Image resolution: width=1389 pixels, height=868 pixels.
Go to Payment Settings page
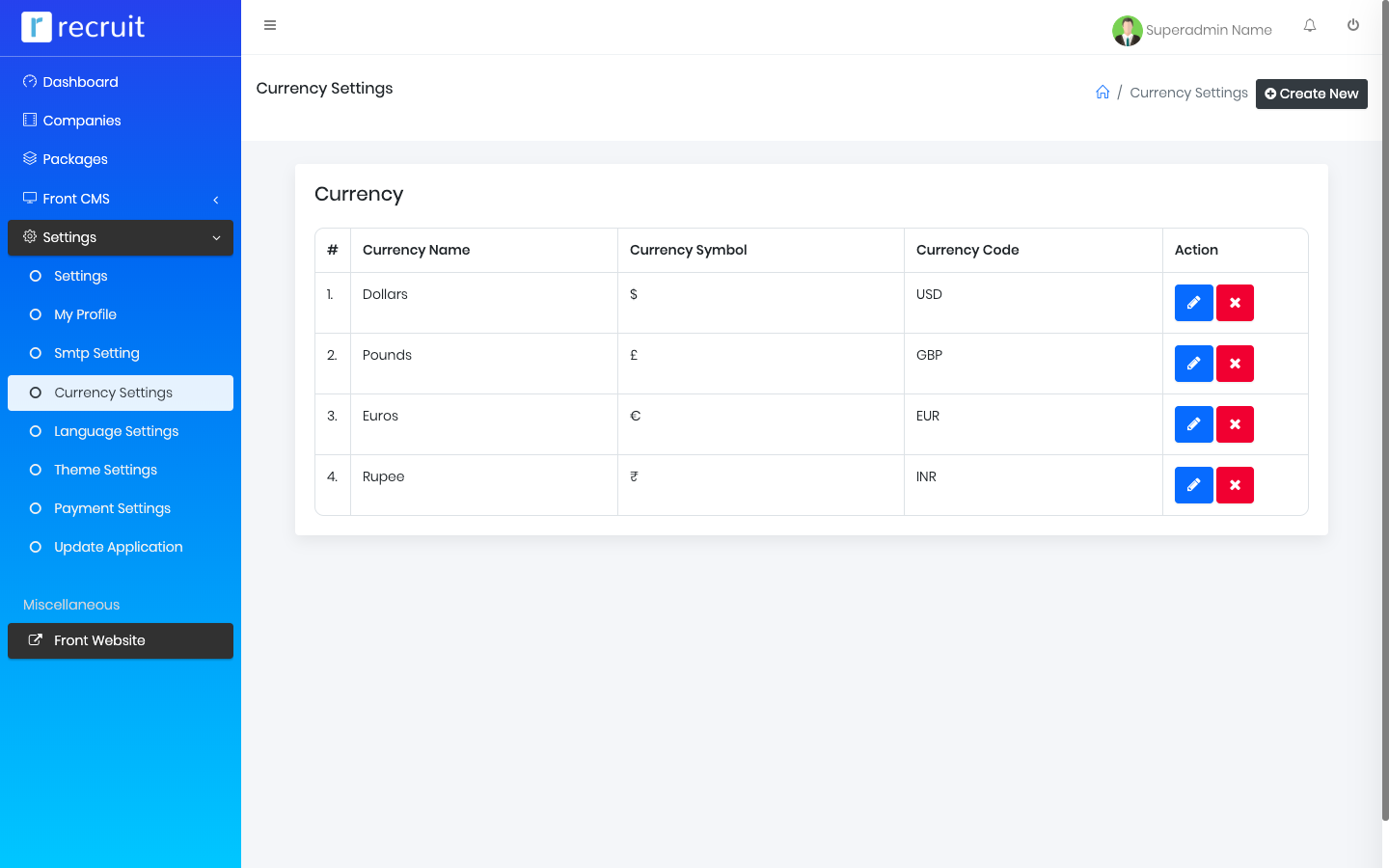(112, 508)
